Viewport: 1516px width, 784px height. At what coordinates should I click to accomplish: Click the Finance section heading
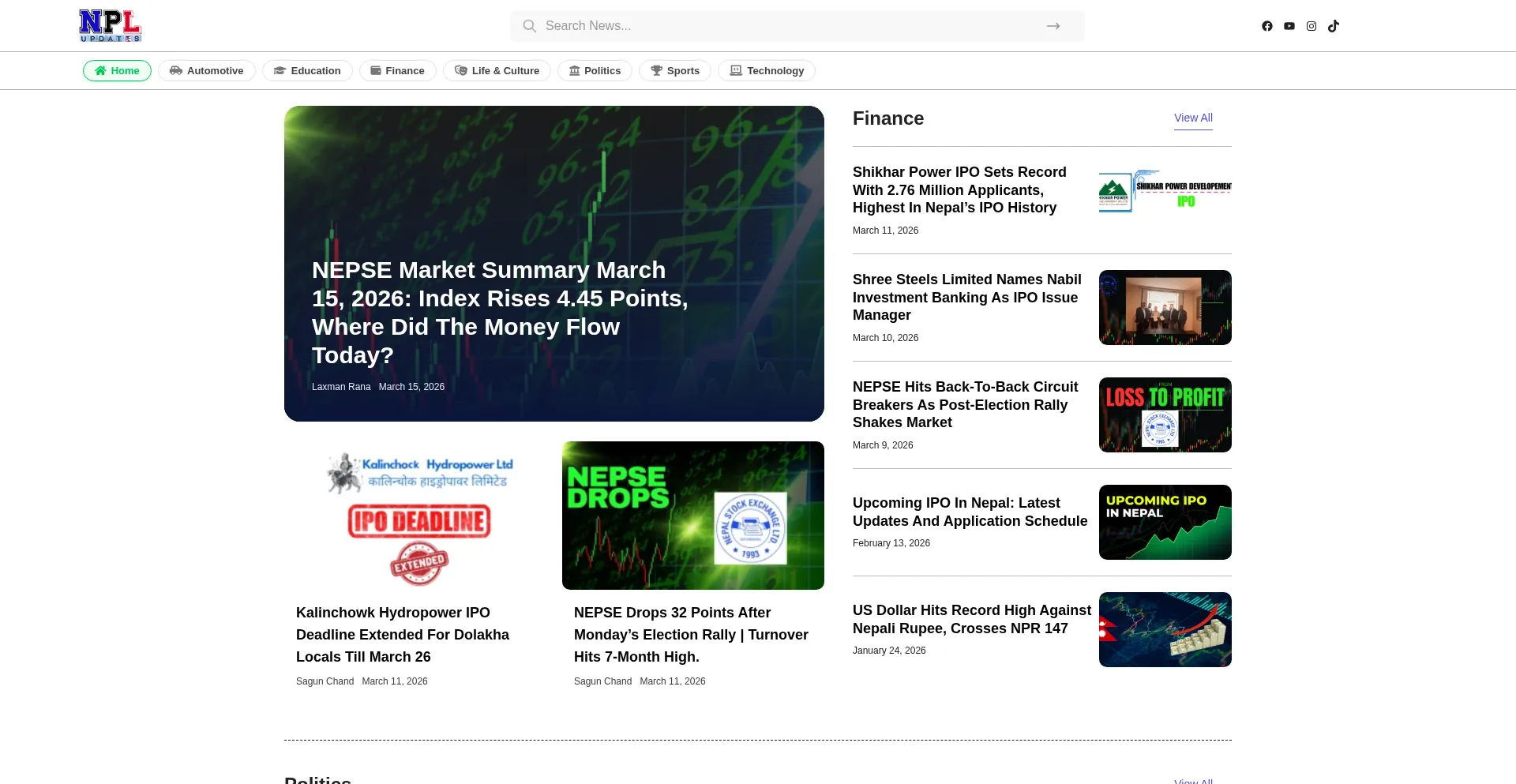(888, 118)
